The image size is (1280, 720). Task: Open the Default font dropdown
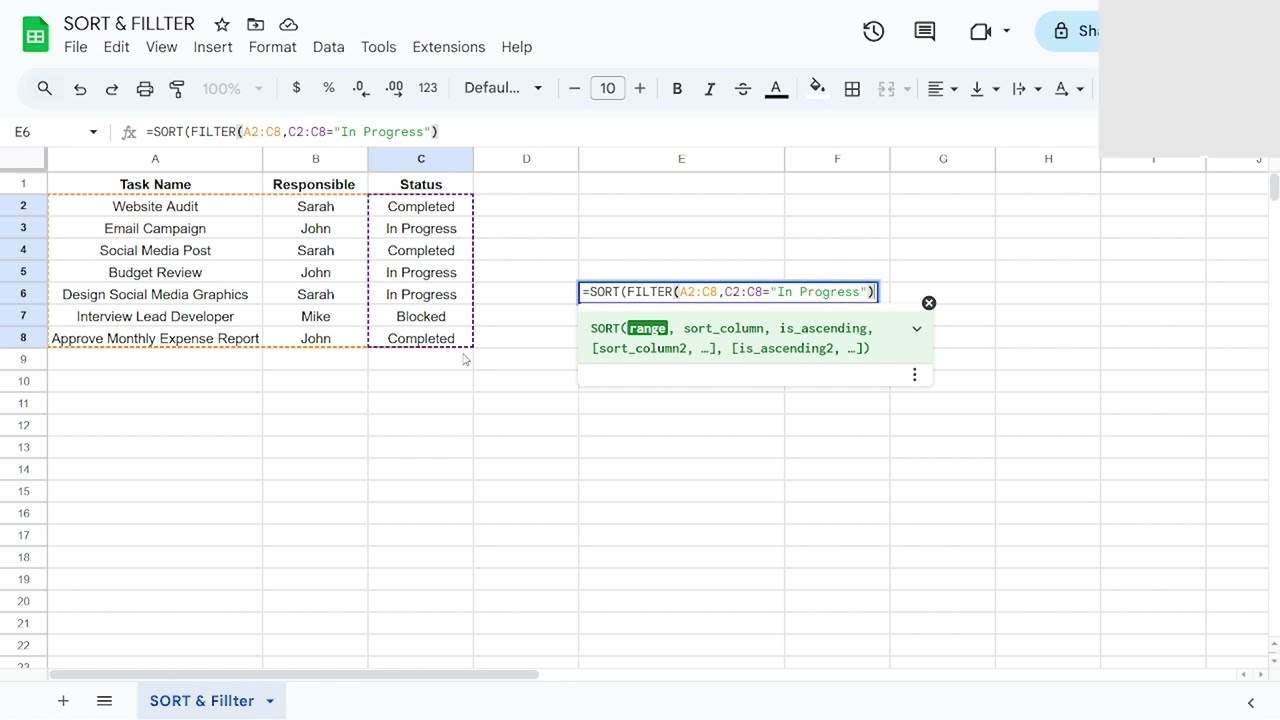point(503,88)
